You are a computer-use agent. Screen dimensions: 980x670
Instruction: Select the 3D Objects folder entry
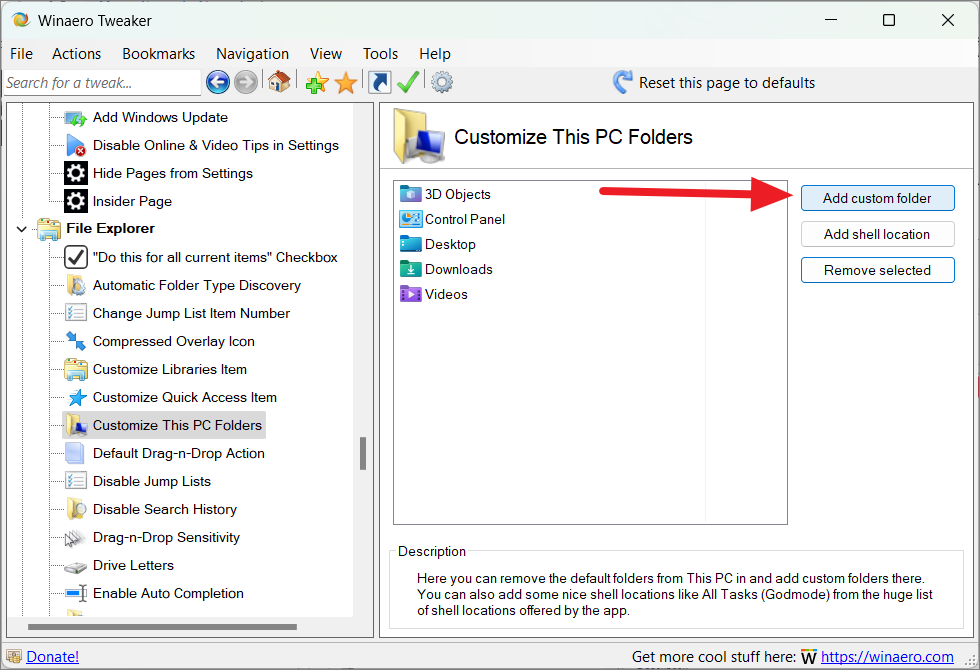[445, 194]
